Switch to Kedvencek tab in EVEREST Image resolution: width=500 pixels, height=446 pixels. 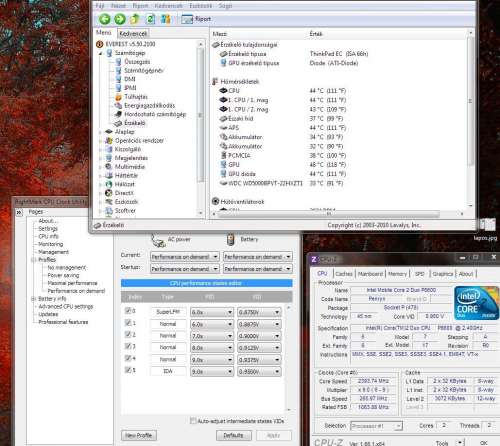pyautogui.click(x=133, y=34)
